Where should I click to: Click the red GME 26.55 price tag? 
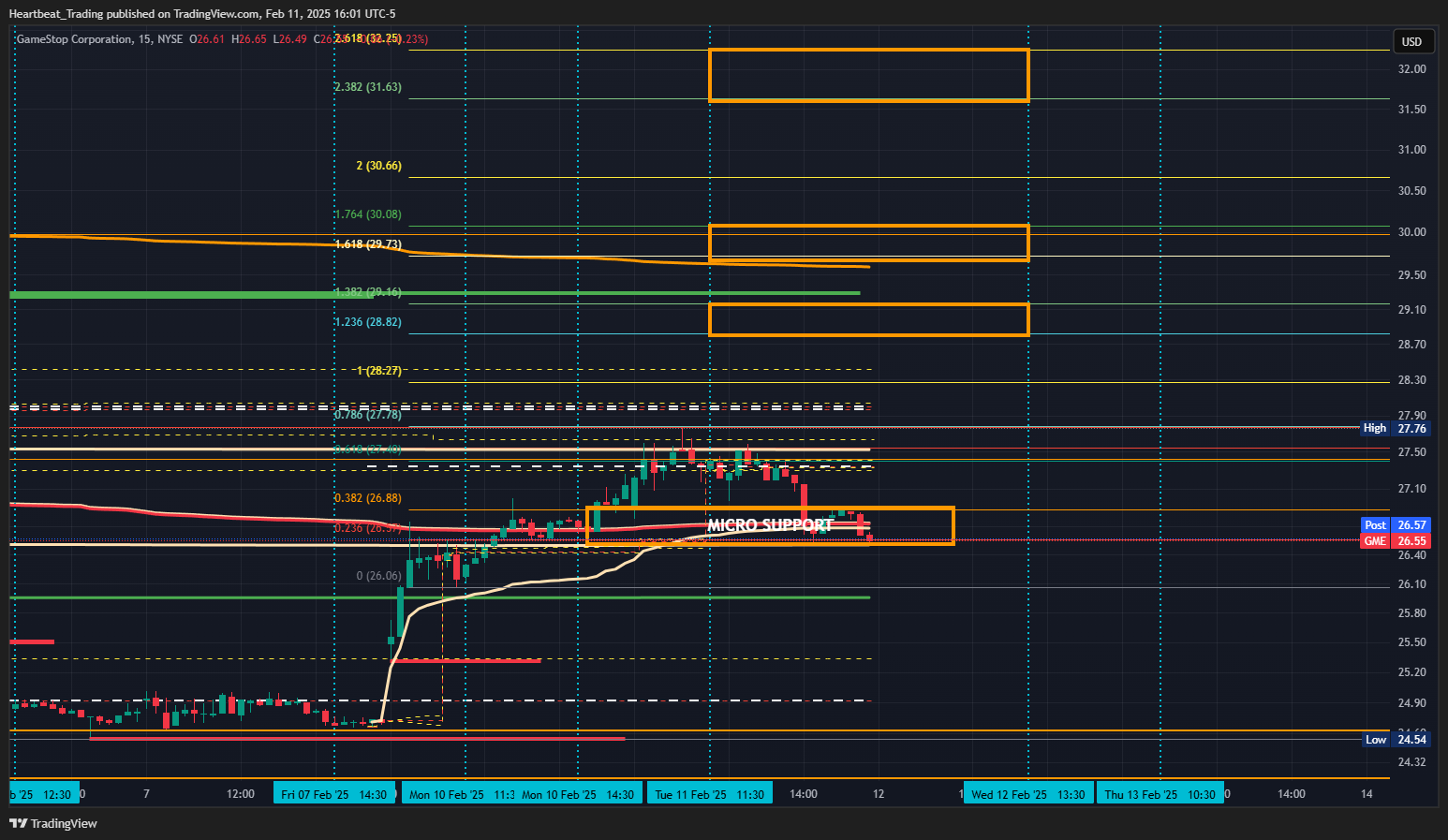(1395, 541)
